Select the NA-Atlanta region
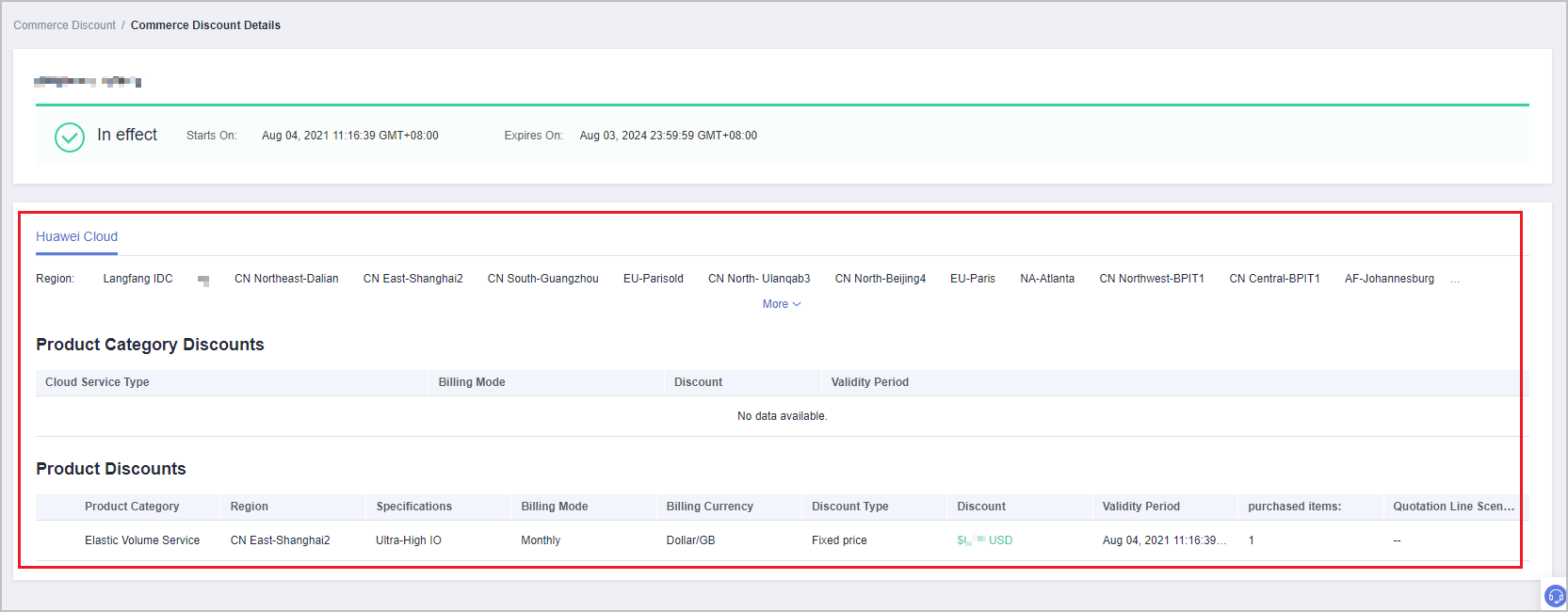This screenshot has height=612, width=1568. point(1047,279)
